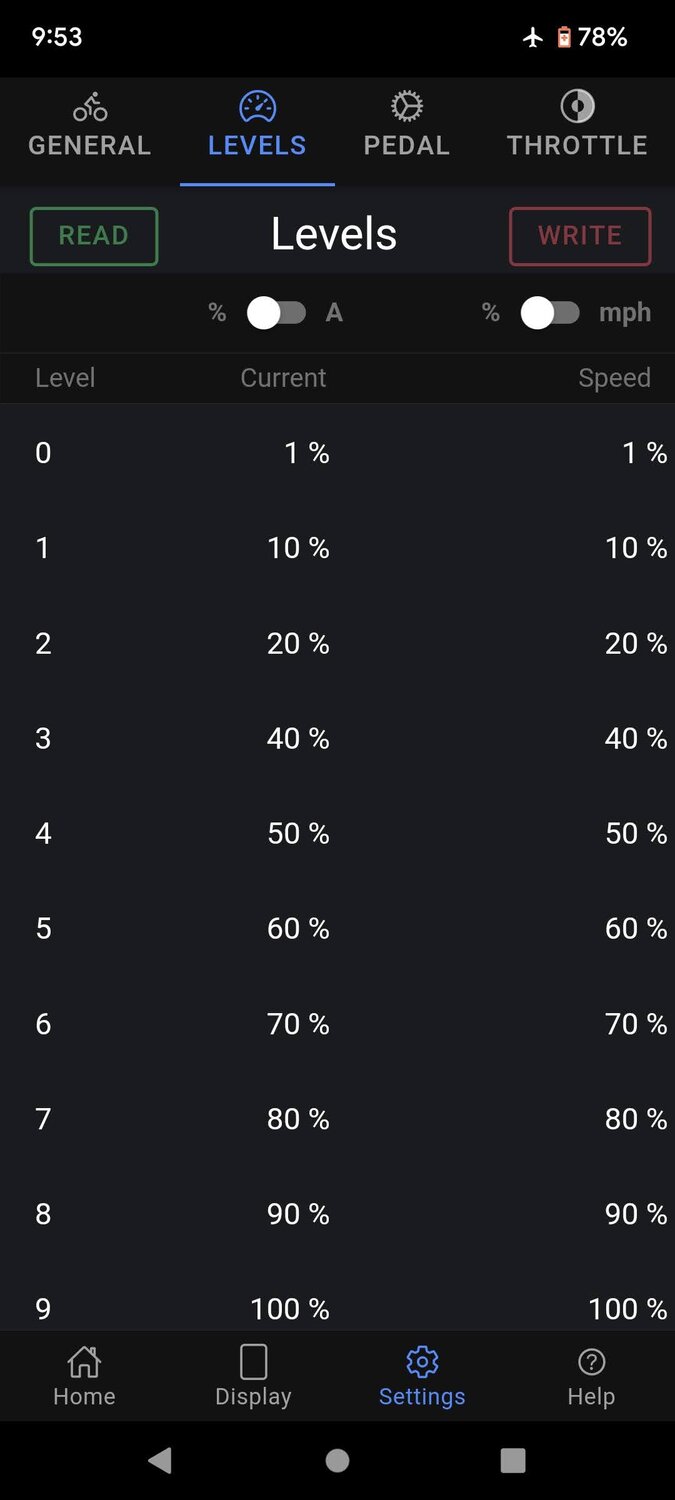Switch speed units from percent to mph
675x1500 pixels.
[x=550, y=313]
